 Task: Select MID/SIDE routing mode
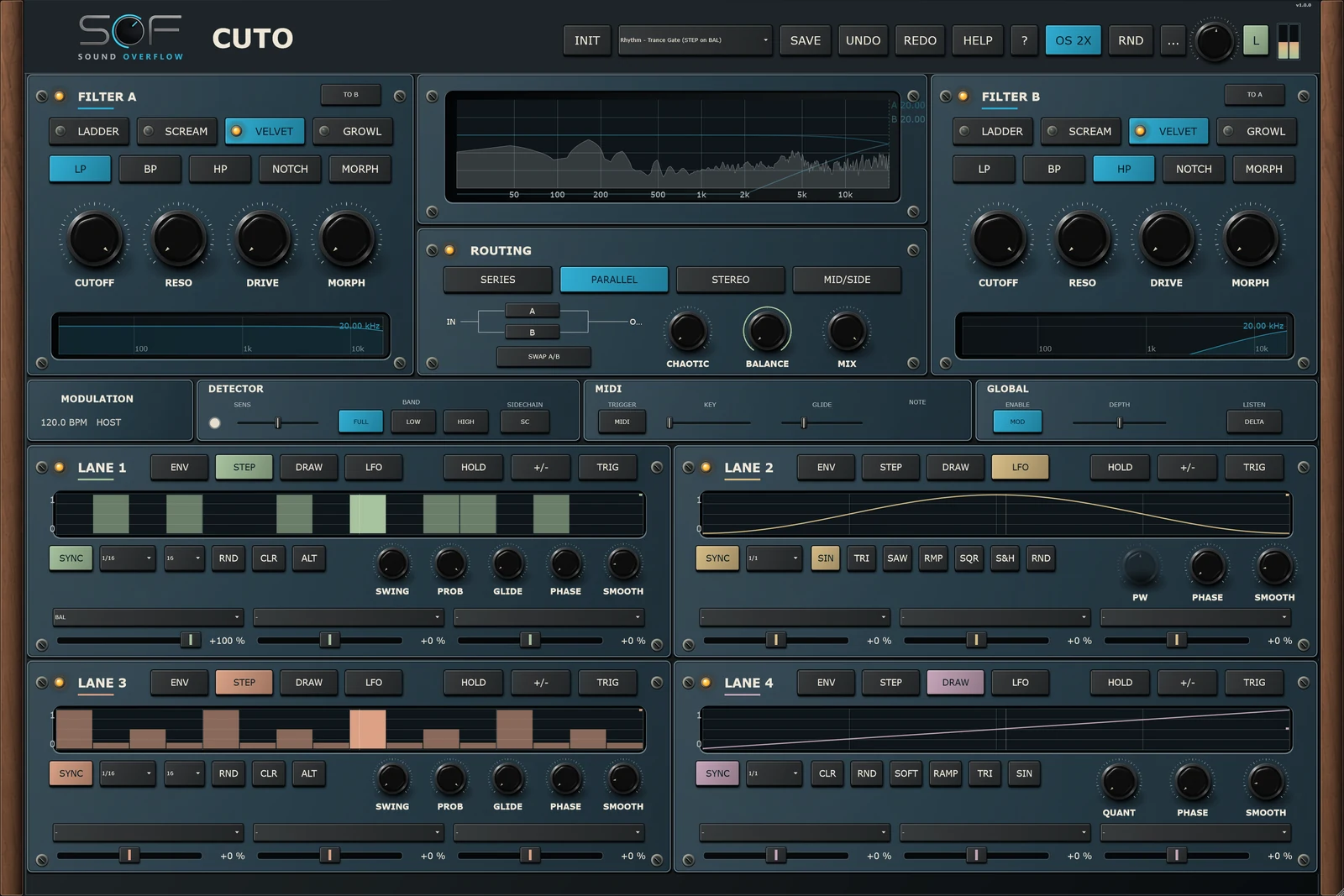click(x=847, y=280)
